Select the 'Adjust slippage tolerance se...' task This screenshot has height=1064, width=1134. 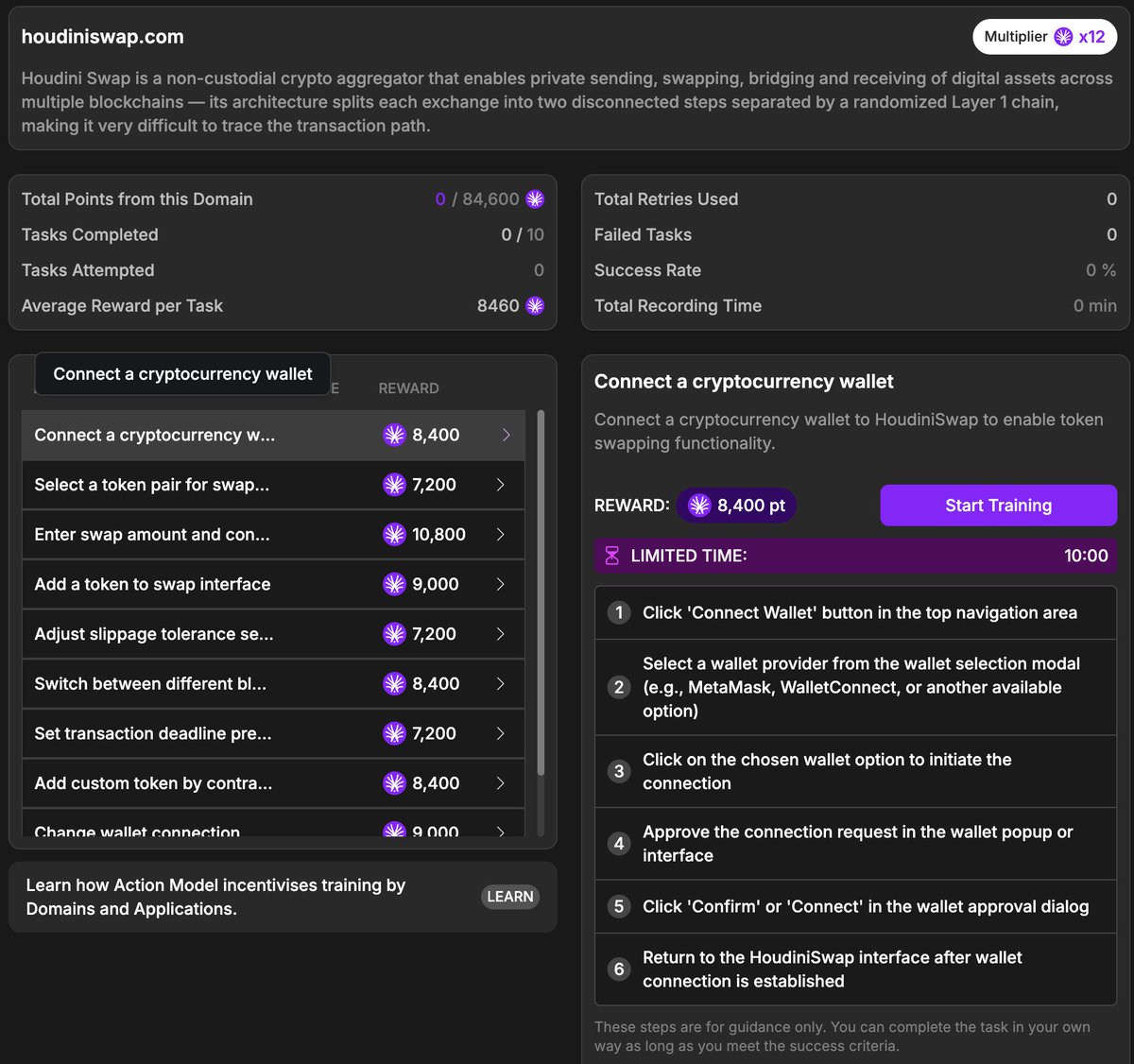click(x=273, y=634)
